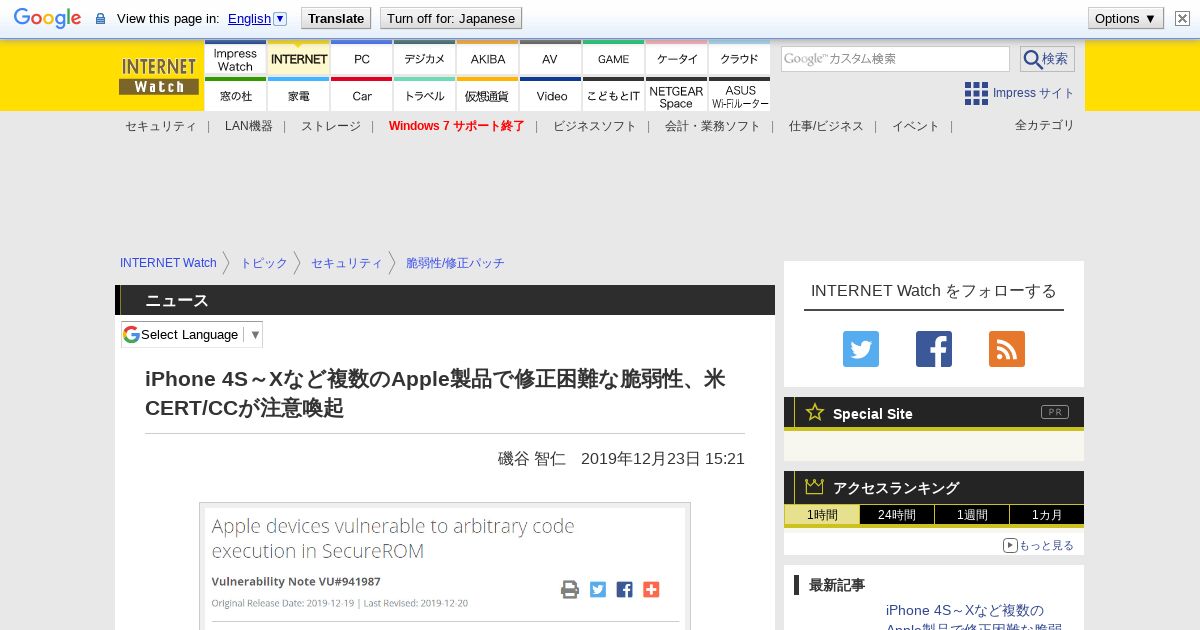
Task: Click the Google logo in translate bar
Action: tap(47, 18)
